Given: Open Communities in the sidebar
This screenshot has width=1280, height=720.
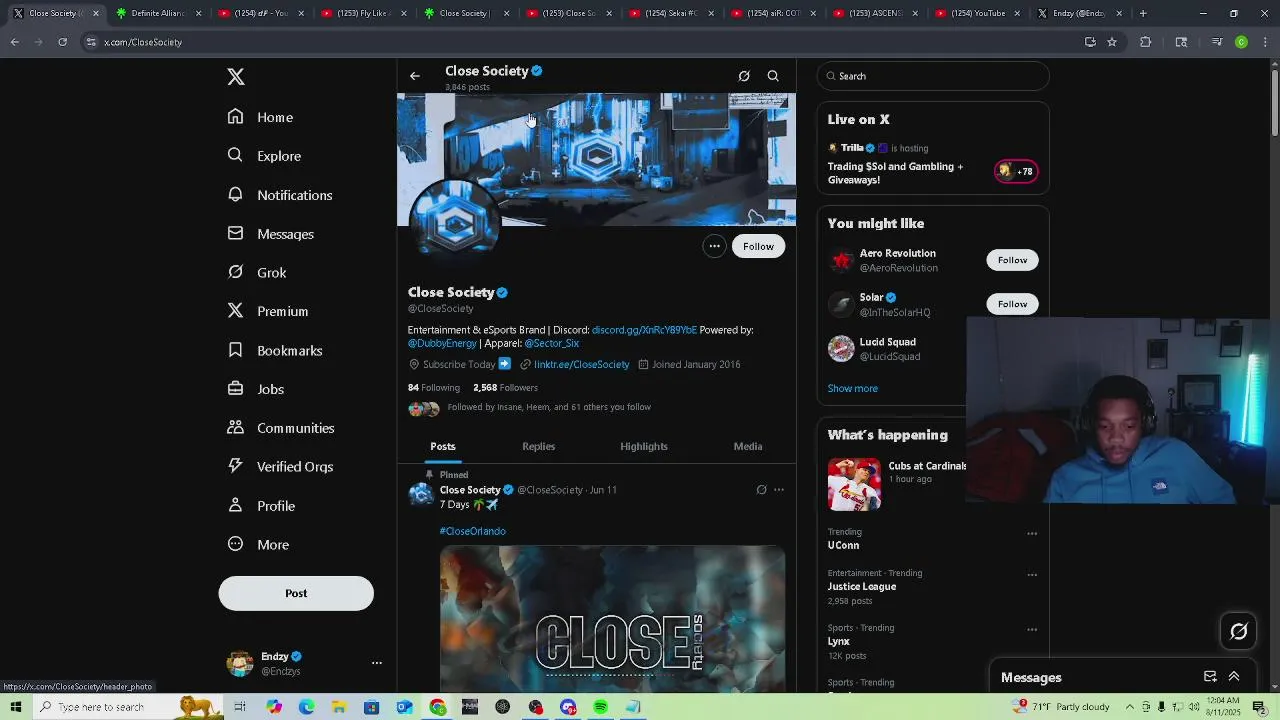Looking at the screenshot, I should (x=281, y=428).
